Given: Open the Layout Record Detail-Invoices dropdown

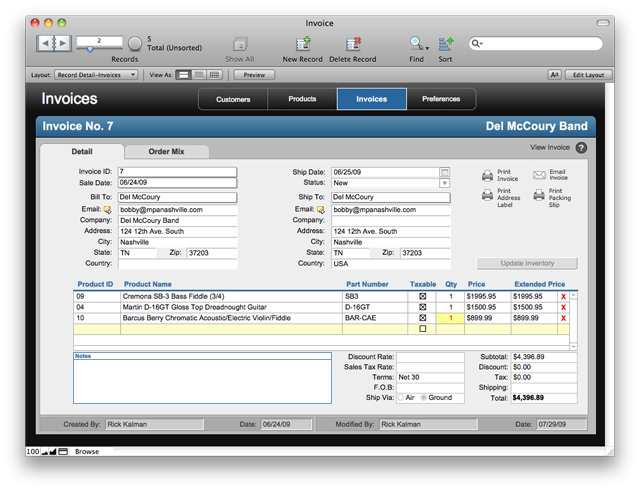Looking at the screenshot, I should pos(96,75).
